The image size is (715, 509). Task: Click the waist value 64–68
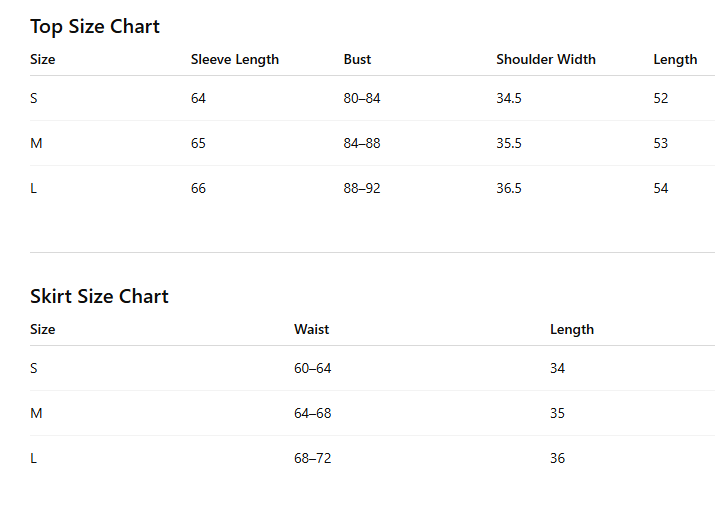[312, 413]
